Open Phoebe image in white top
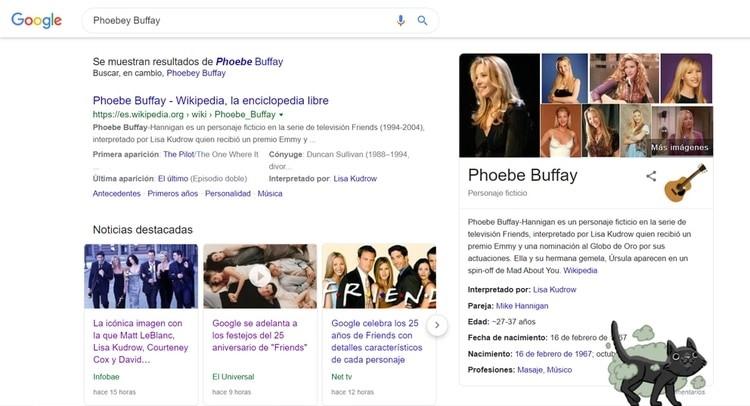Viewport: 750px width, 406px height. [x=561, y=131]
